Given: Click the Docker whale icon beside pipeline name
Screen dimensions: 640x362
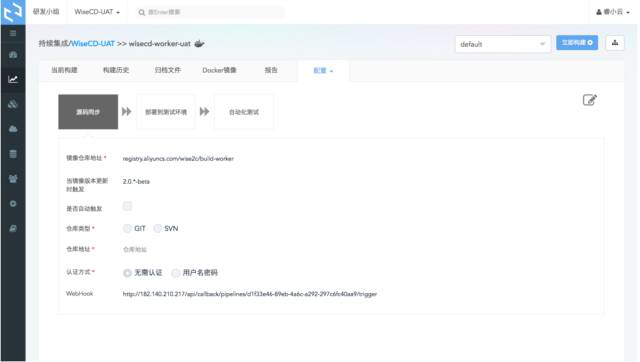Looking at the screenshot, I should [199, 44].
